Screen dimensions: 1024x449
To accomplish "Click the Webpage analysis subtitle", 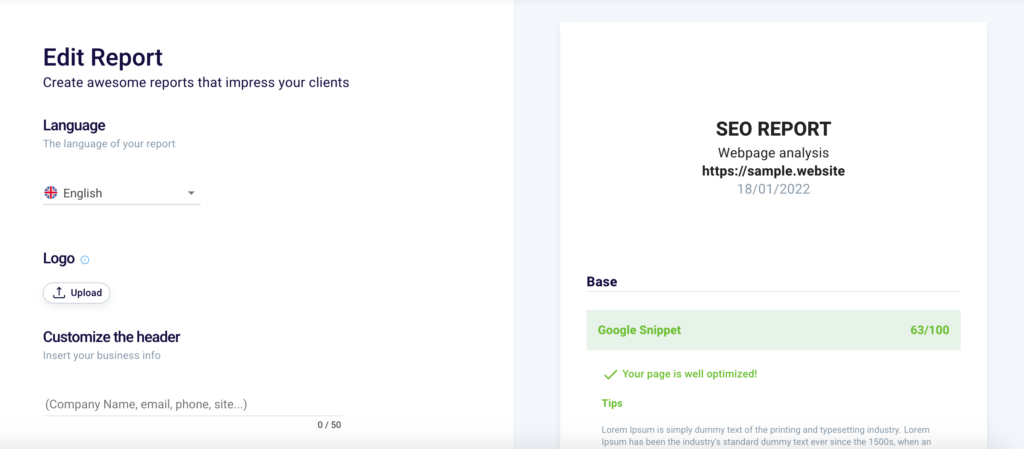I will point(773,153).
